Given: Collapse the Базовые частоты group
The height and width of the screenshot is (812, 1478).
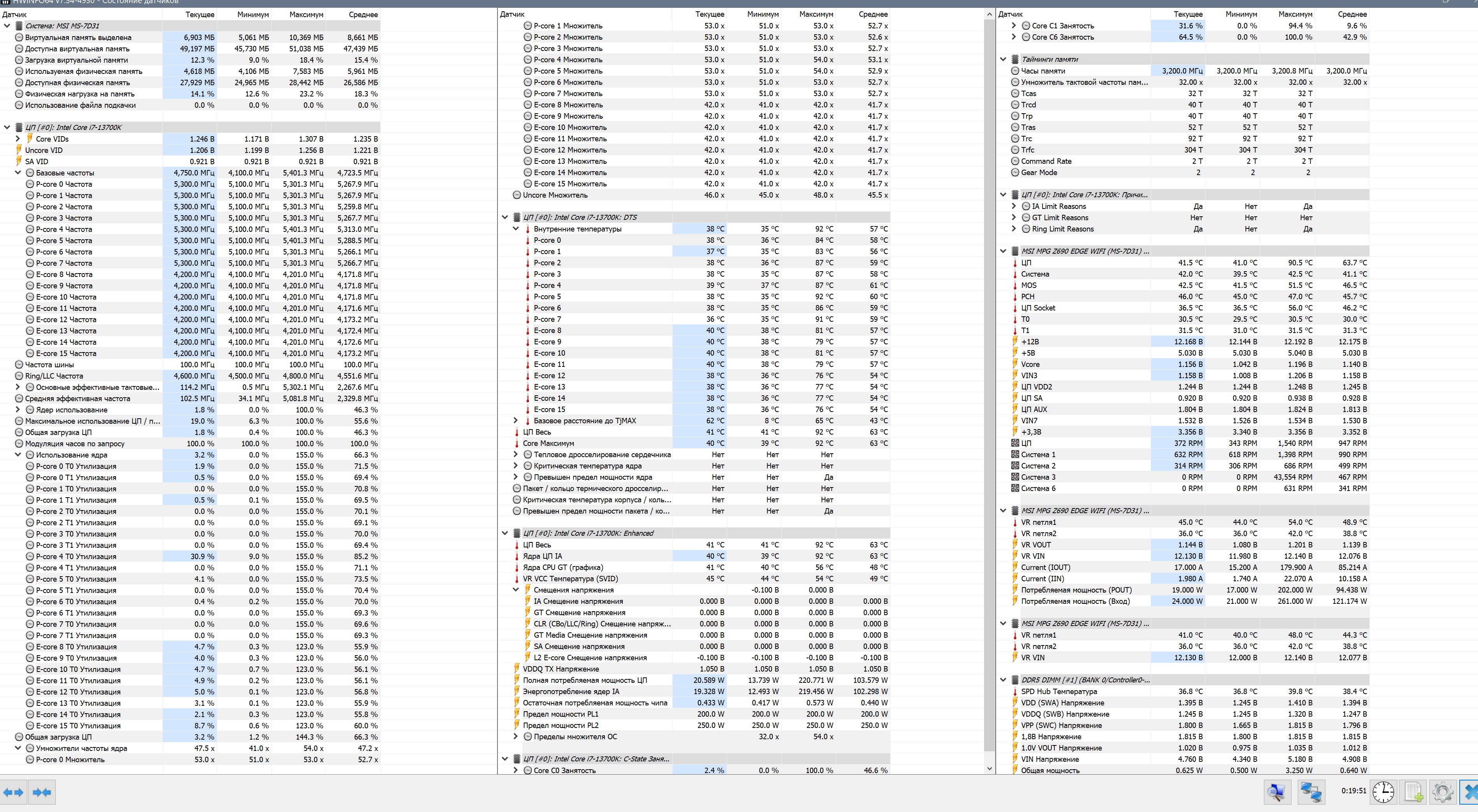Looking at the screenshot, I should tap(18, 173).
